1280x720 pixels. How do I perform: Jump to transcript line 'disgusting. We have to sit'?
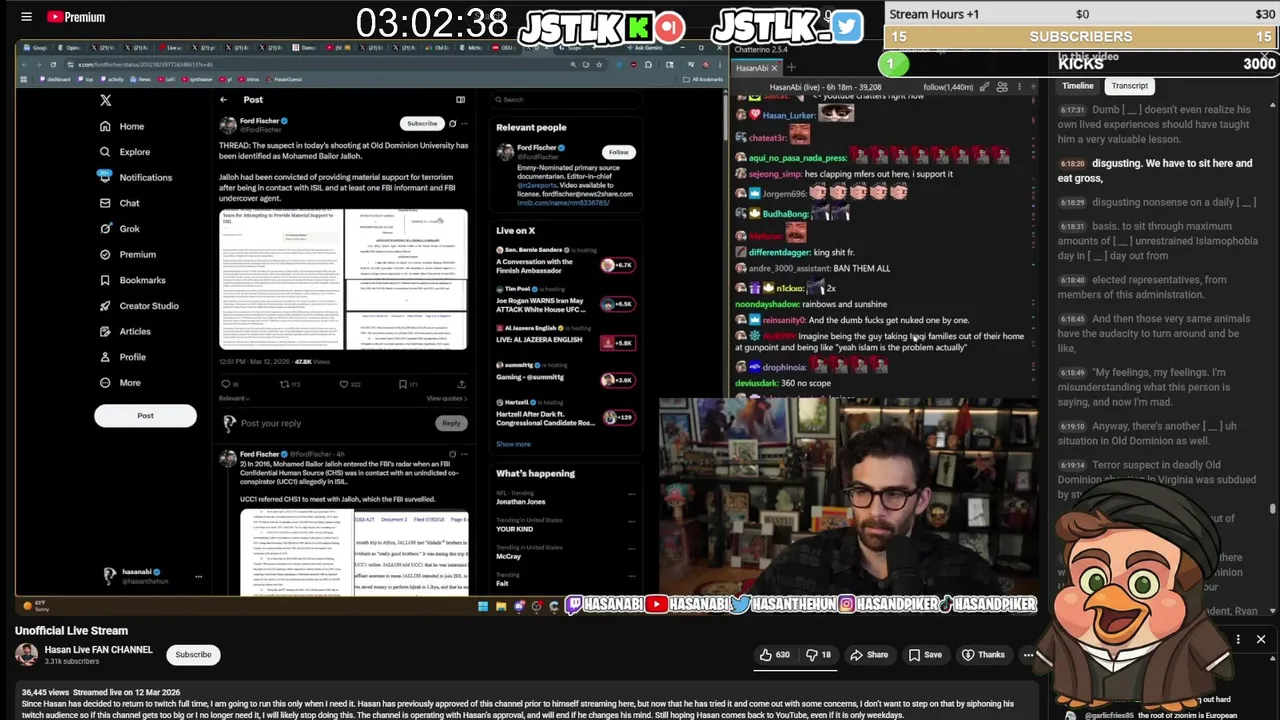pyautogui.click(x=1155, y=170)
